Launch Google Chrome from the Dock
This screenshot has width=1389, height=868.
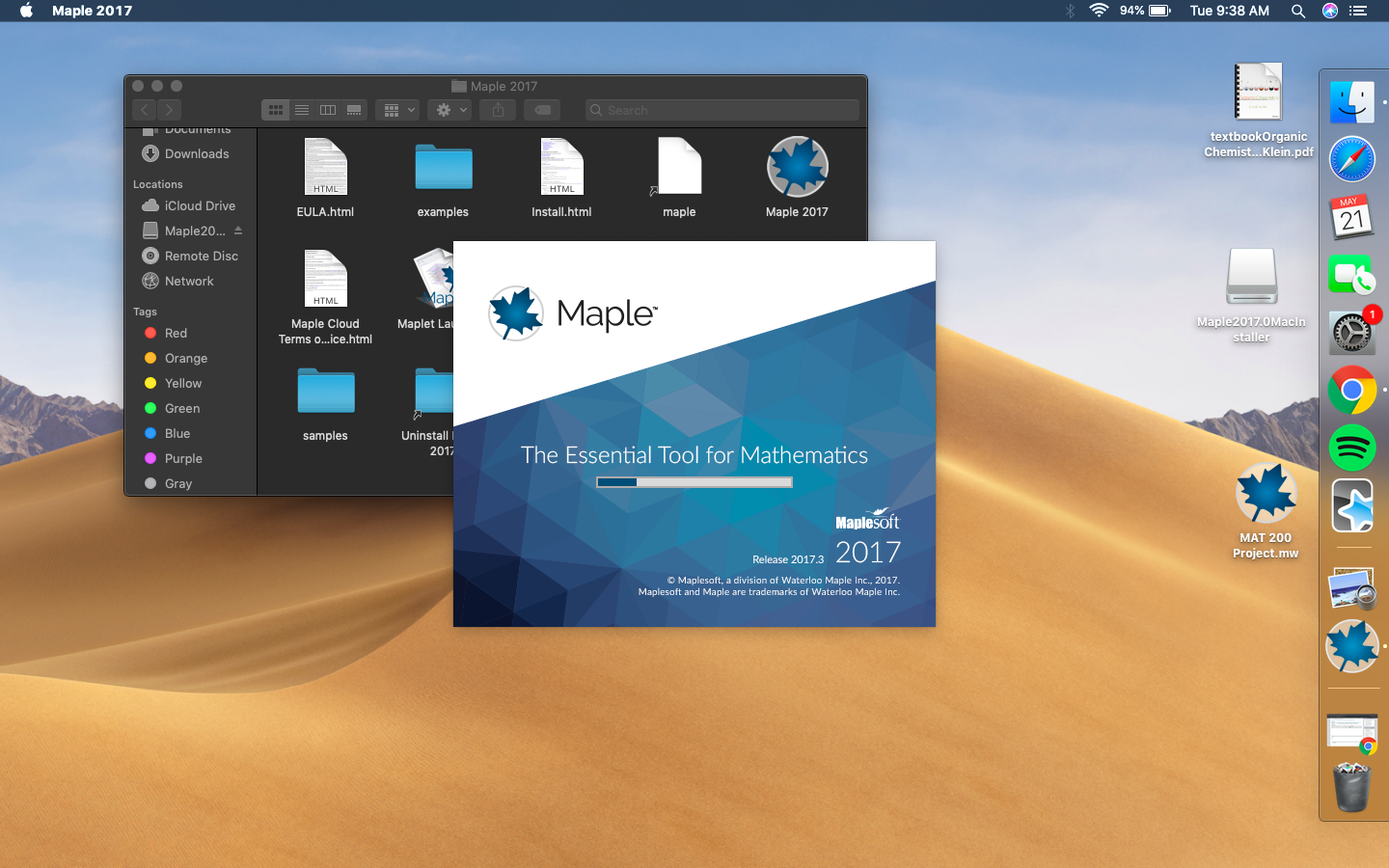point(1352,390)
